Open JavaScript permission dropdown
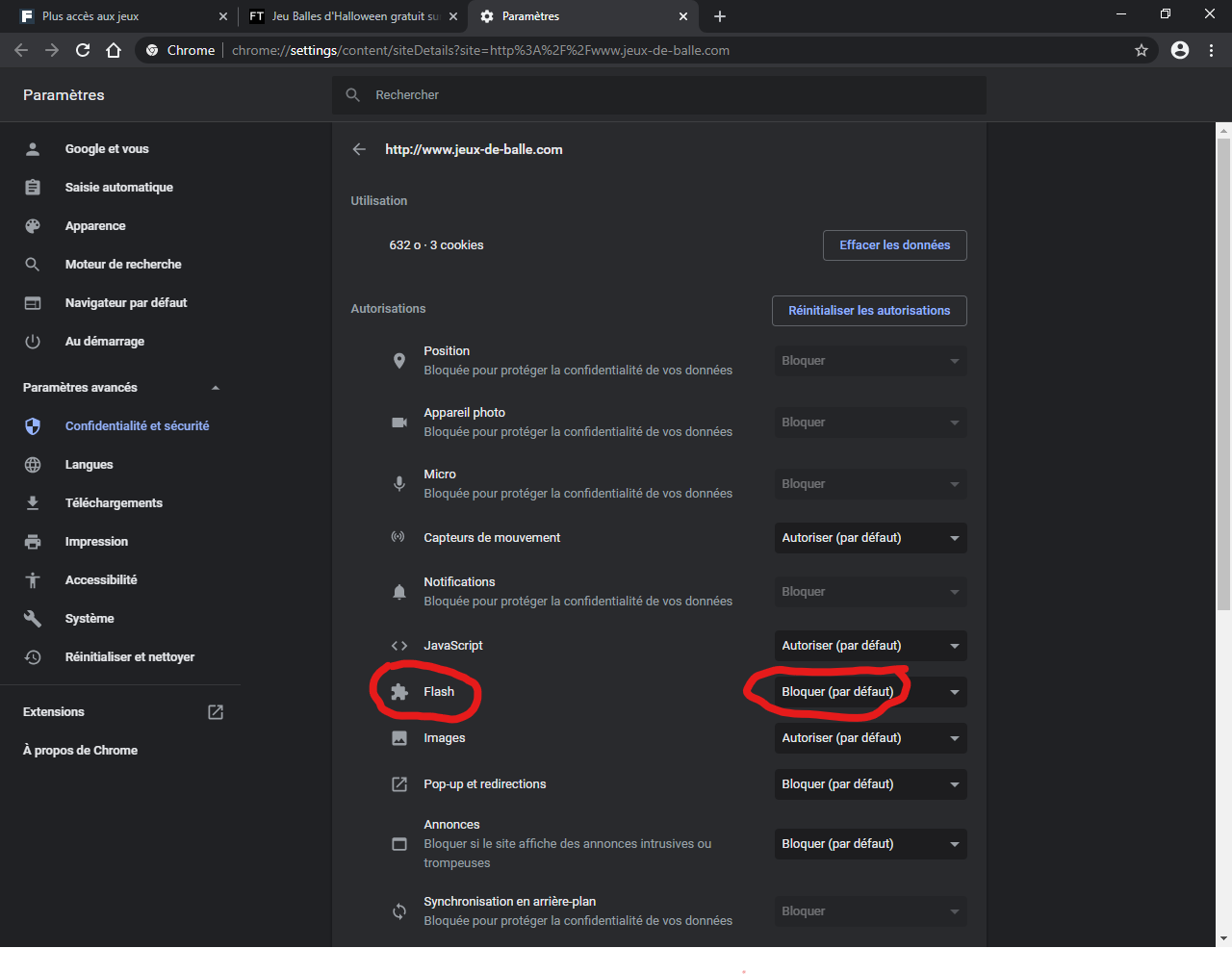Image resolution: width=1232 pixels, height=974 pixels. point(870,646)
